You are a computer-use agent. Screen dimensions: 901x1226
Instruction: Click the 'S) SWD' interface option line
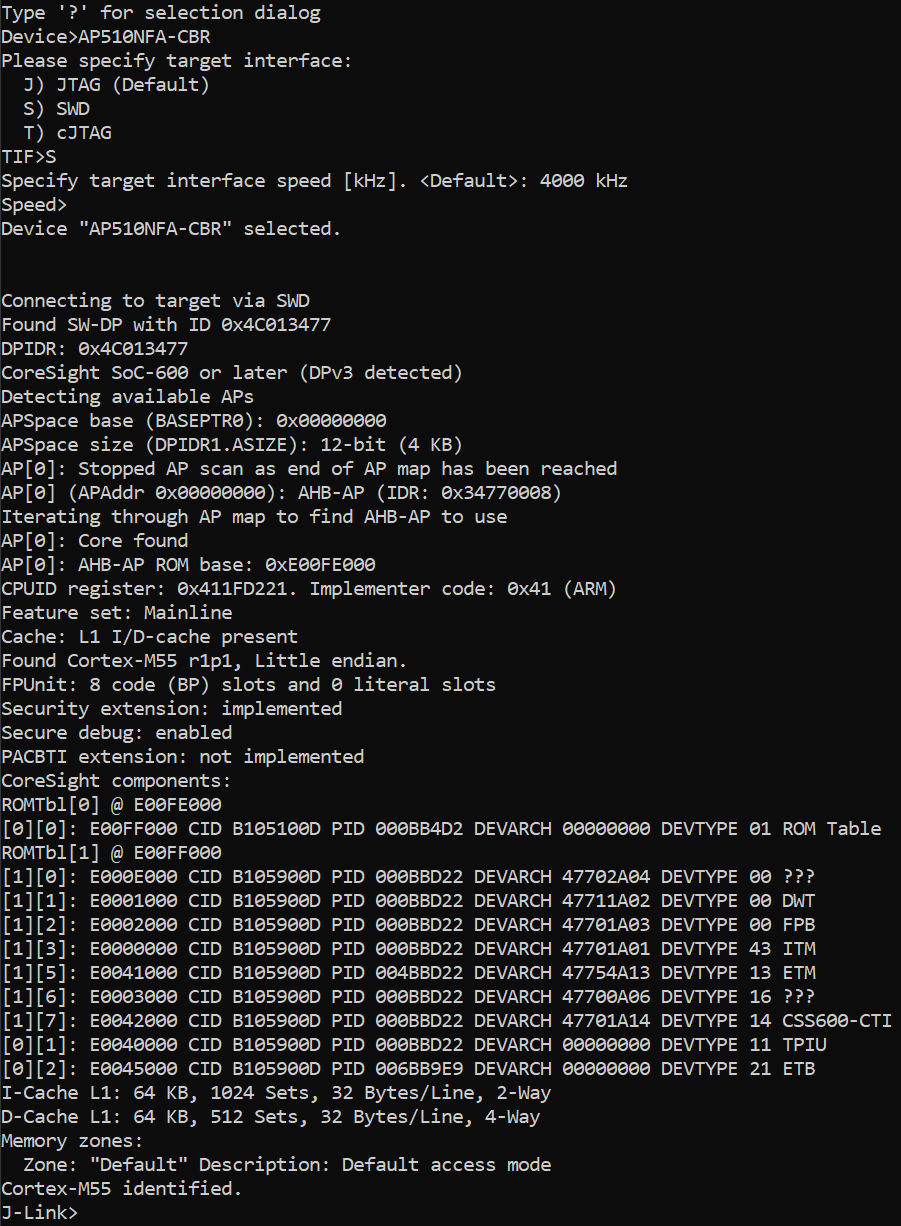click(56, 109)
